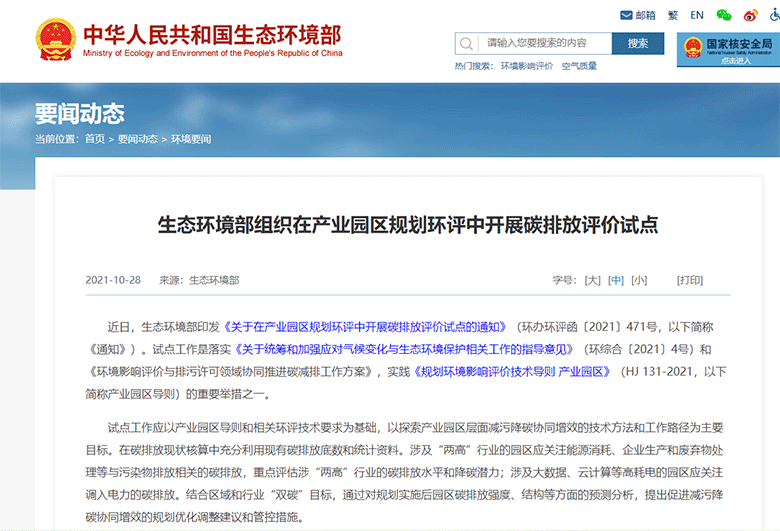Set font size to 中
The width and height of the screenshot is (780, 531).
[x=616, y=281]
